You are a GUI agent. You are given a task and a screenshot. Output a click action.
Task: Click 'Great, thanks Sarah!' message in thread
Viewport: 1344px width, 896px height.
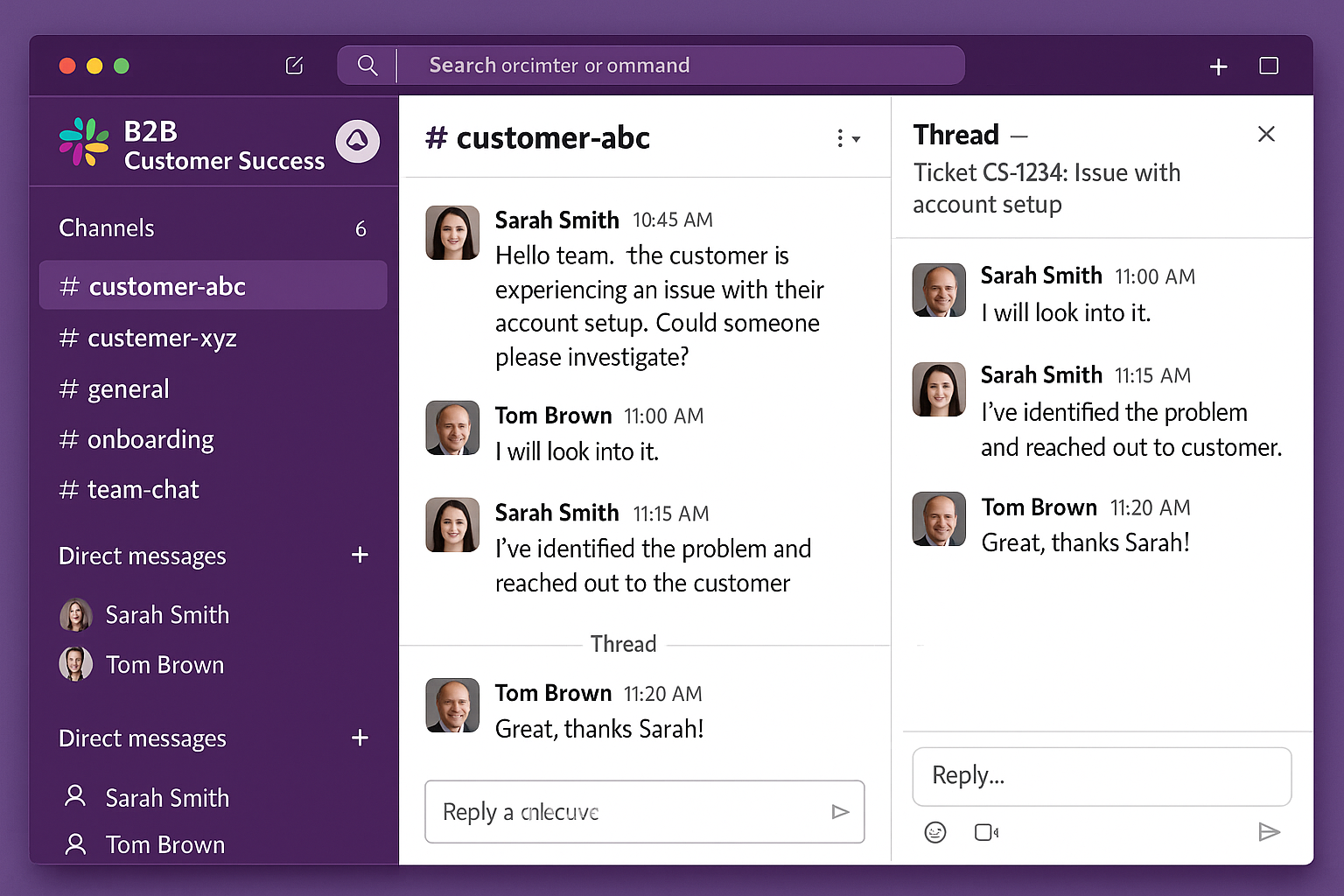1085,543
